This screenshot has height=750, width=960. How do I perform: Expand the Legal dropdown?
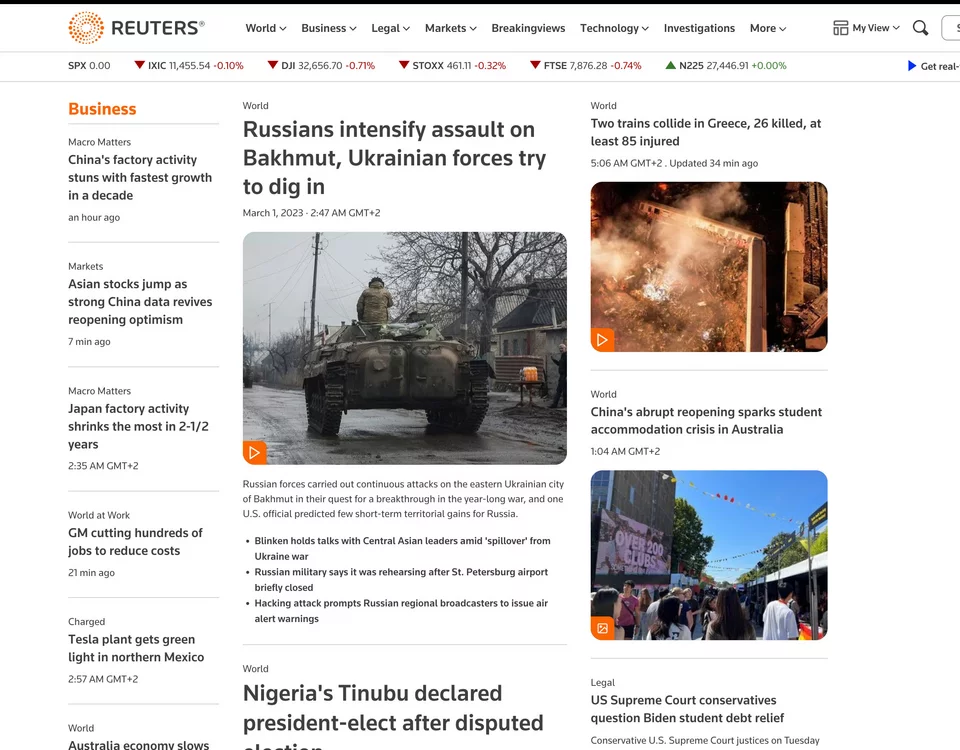tap(391, 28)
